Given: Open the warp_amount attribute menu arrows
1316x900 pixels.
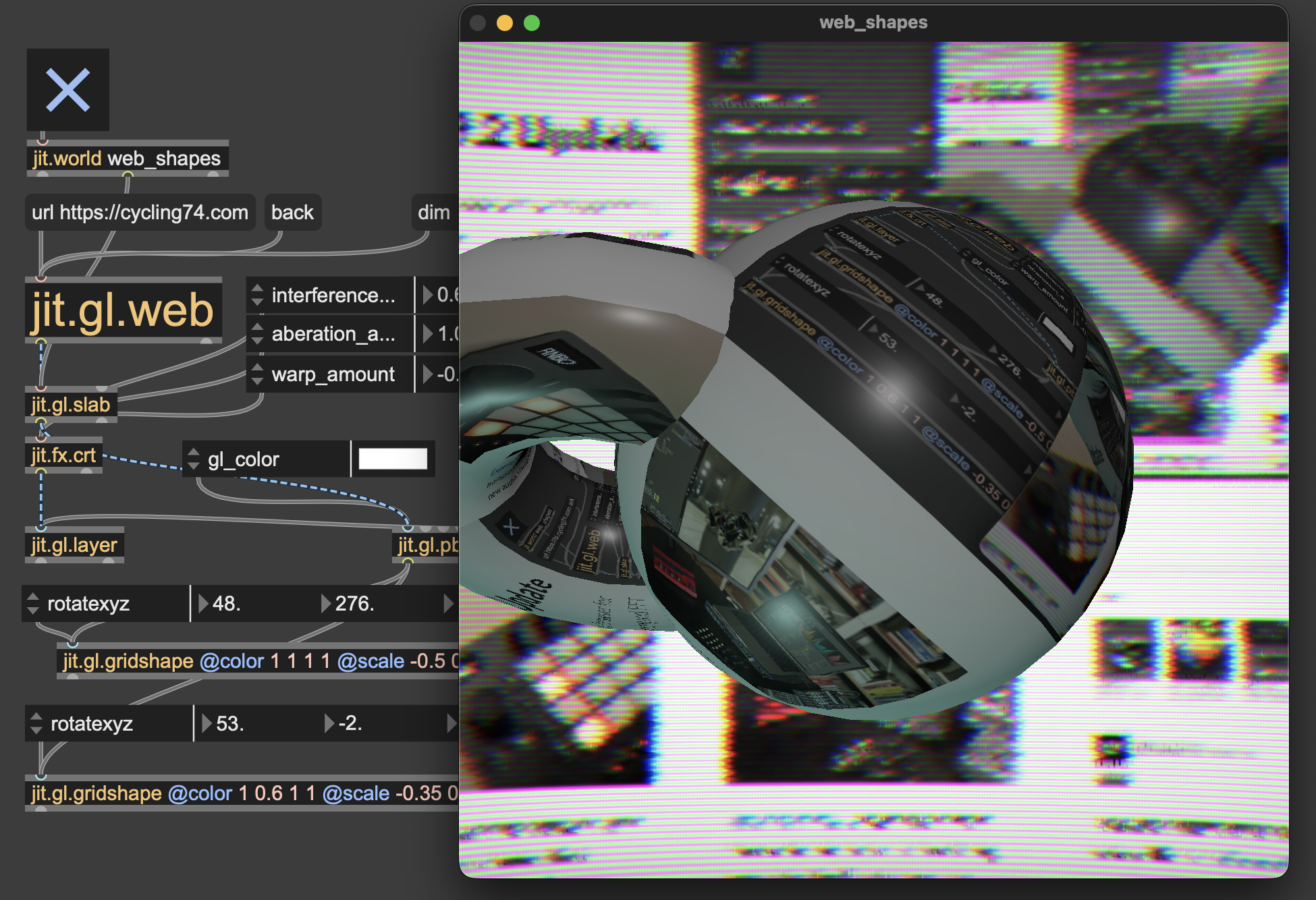Looking at the screenshot, I should click(x=257, y=374).
